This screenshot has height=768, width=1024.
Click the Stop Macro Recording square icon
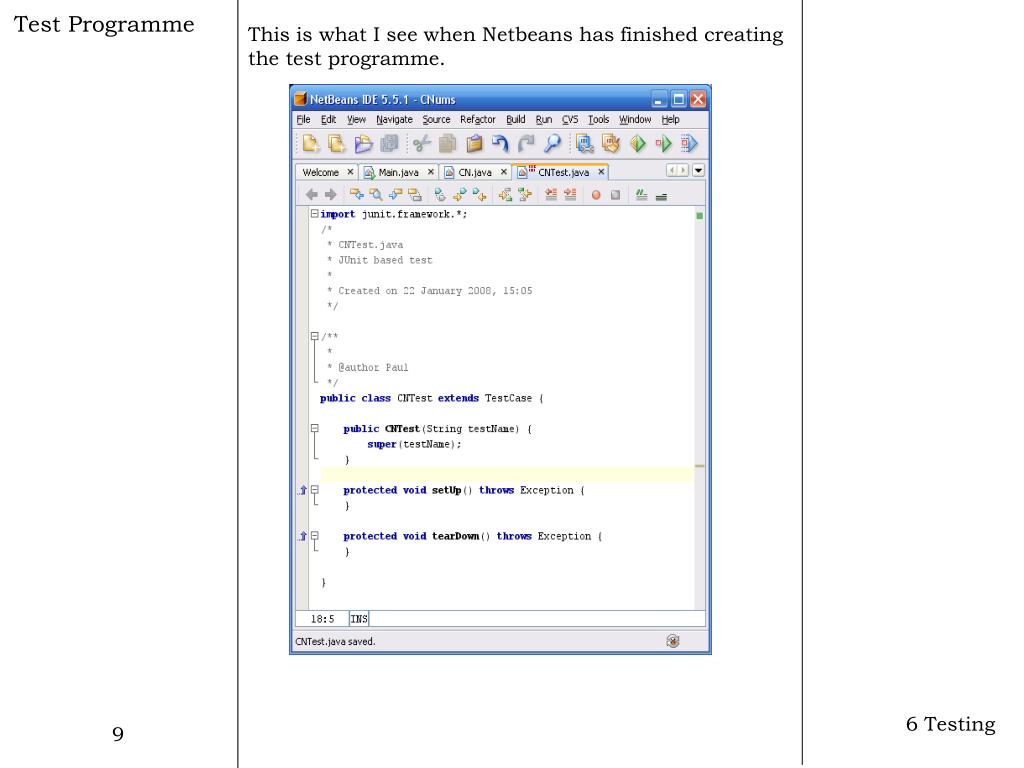[x=615, y=195]
